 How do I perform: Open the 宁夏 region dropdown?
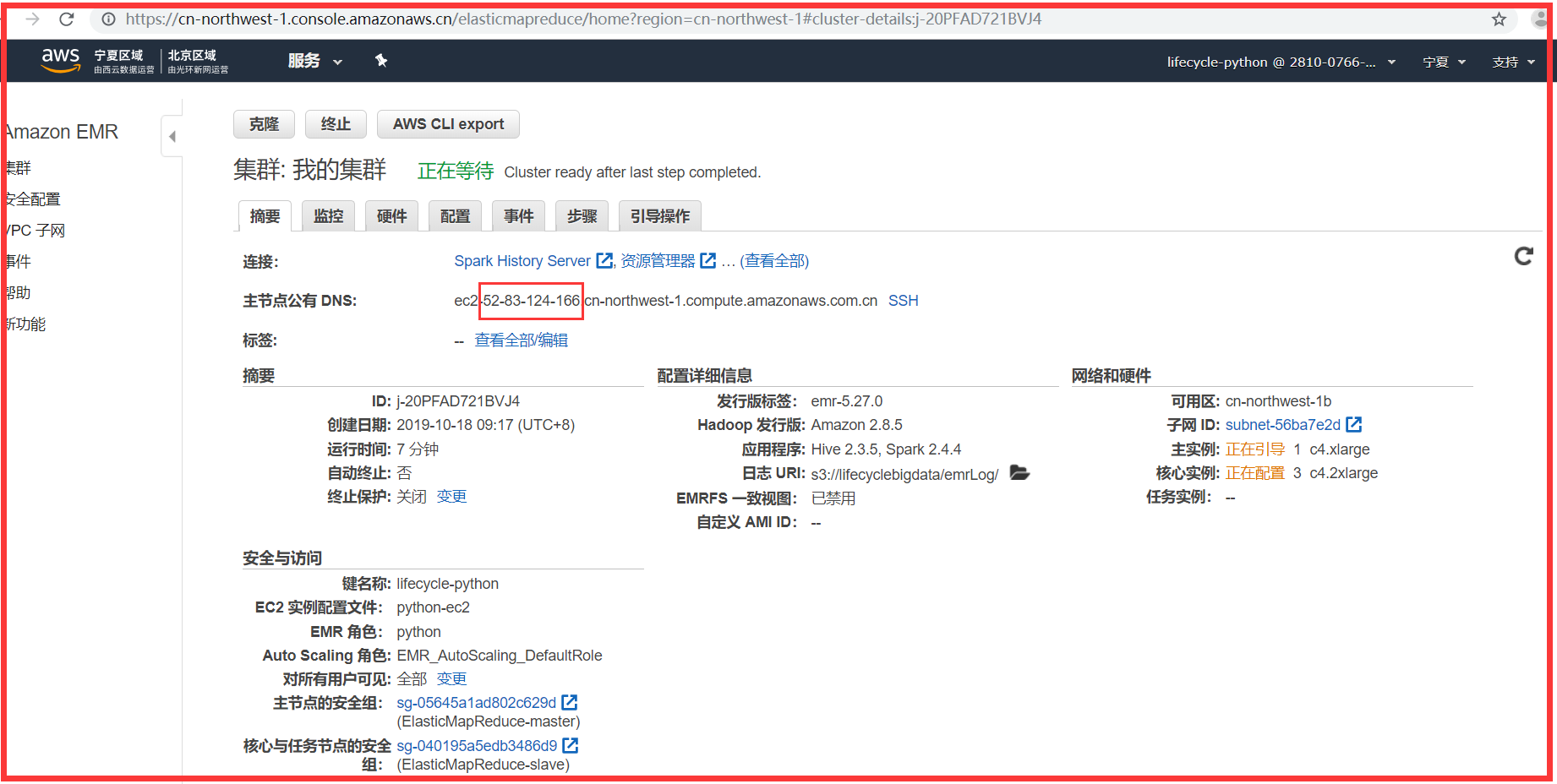coord(1443,61)
